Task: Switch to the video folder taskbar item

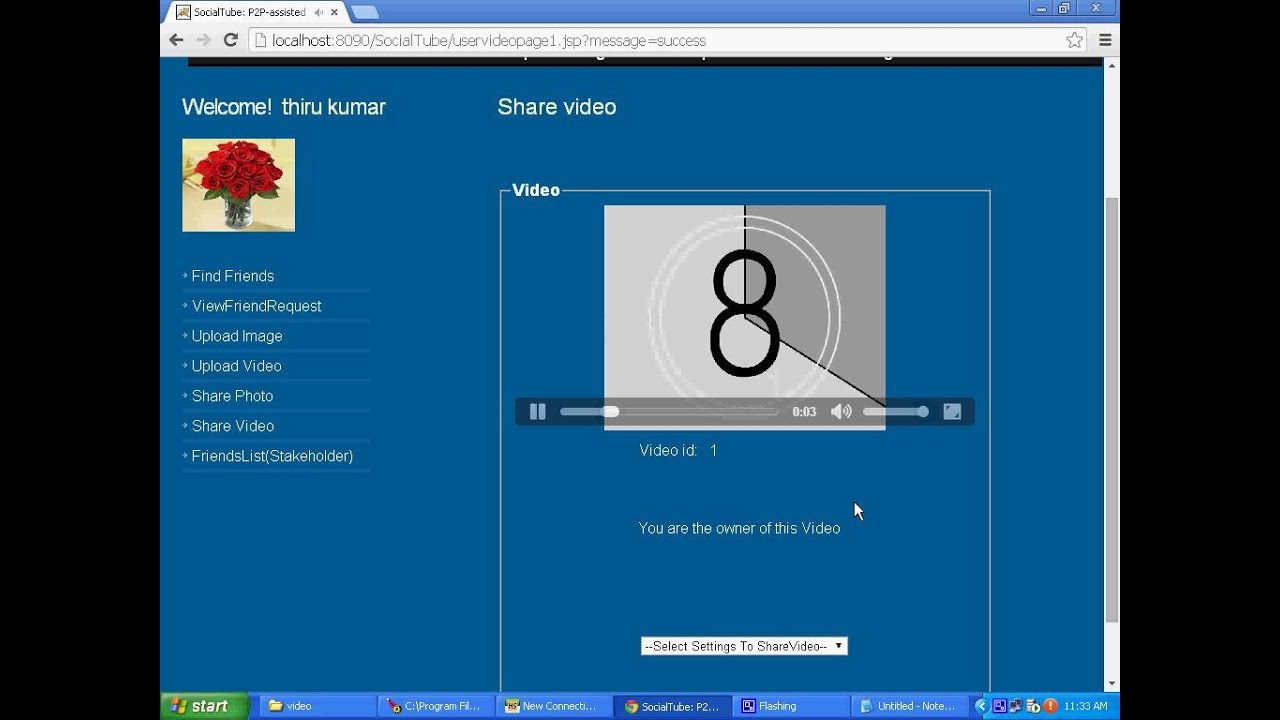Action: [317, 706]
